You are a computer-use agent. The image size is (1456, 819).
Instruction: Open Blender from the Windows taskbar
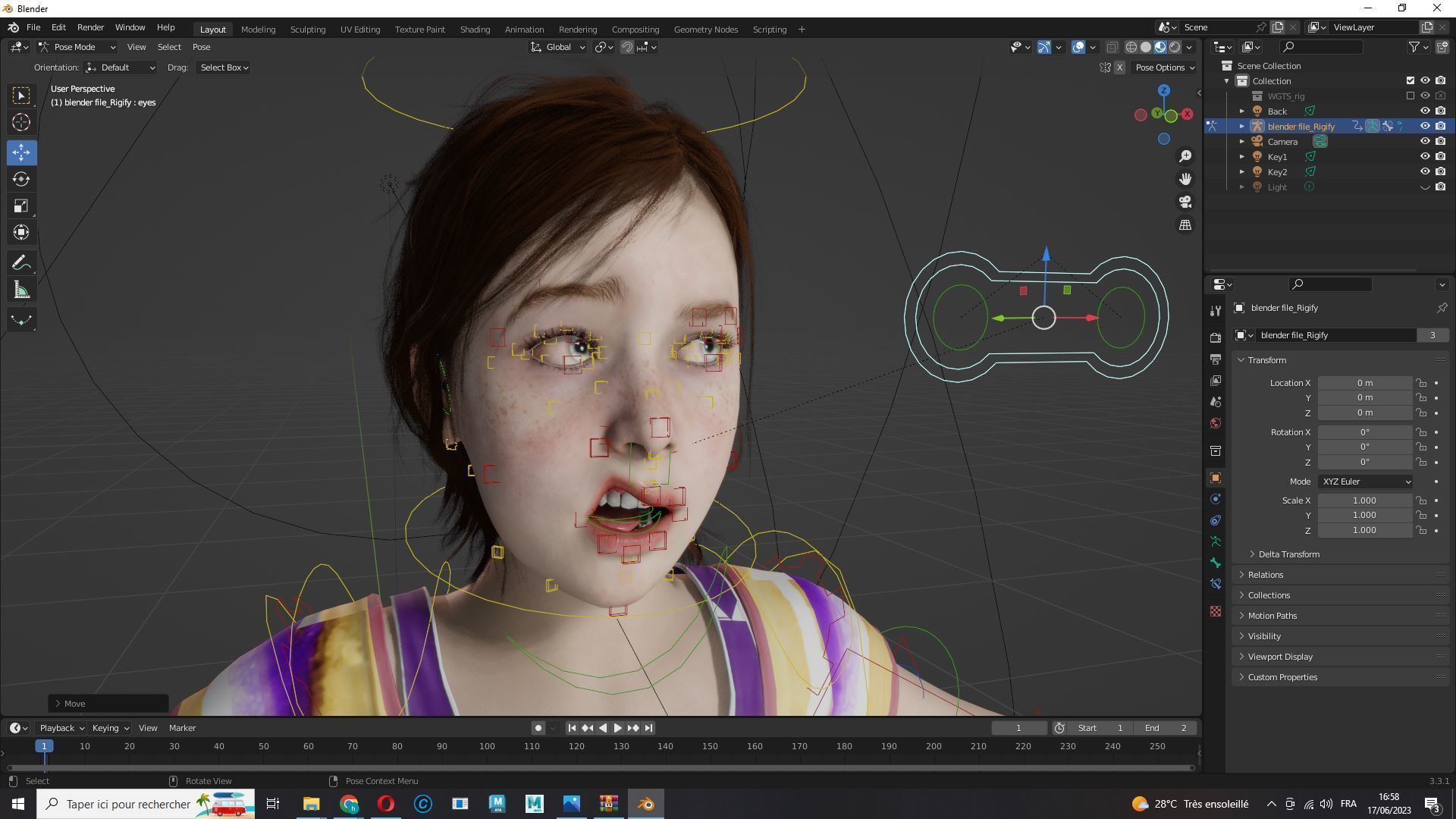point(646,804)
